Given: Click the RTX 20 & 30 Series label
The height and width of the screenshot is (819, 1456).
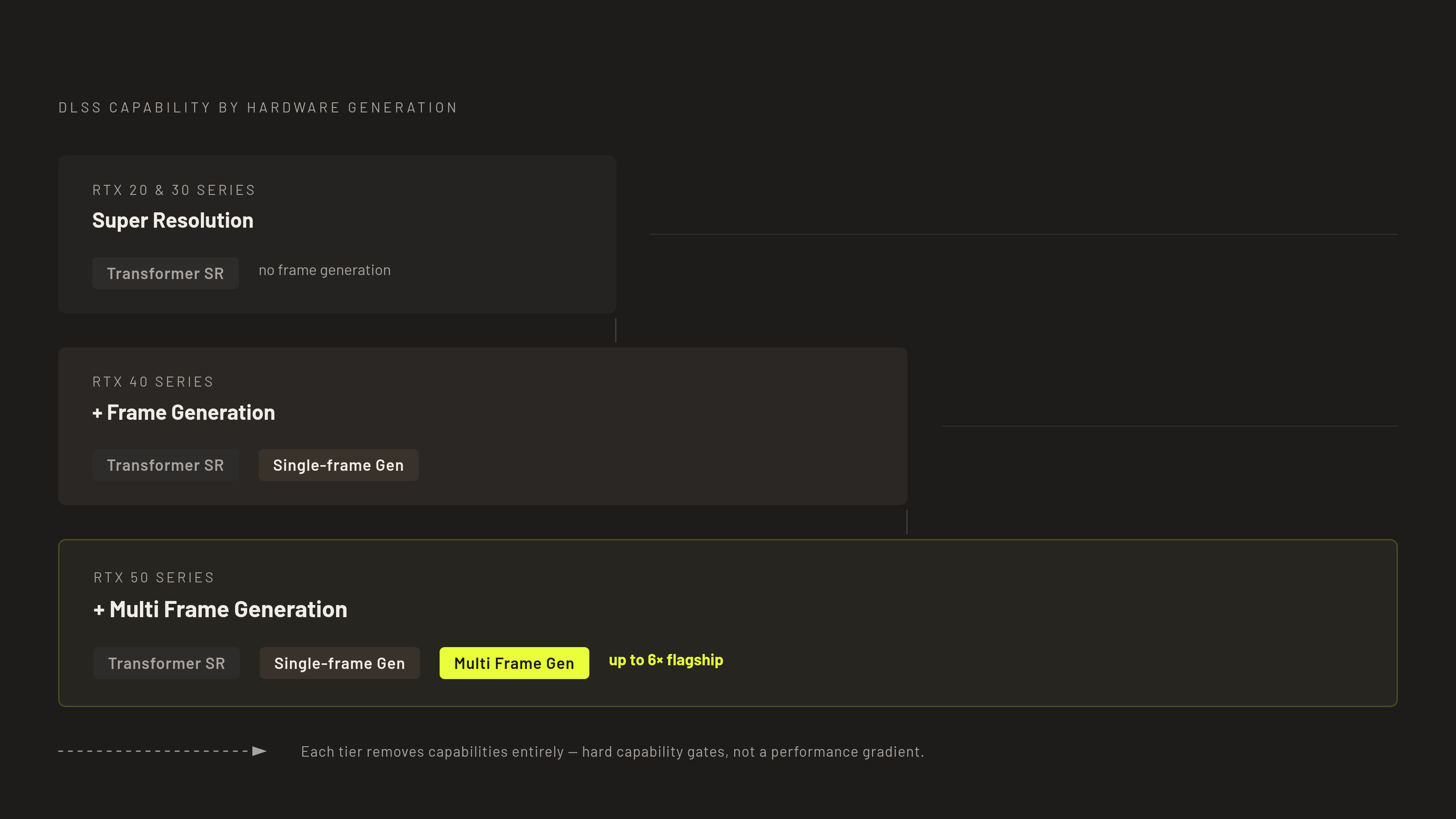Looking at the screenshot, I should point(174,190).
